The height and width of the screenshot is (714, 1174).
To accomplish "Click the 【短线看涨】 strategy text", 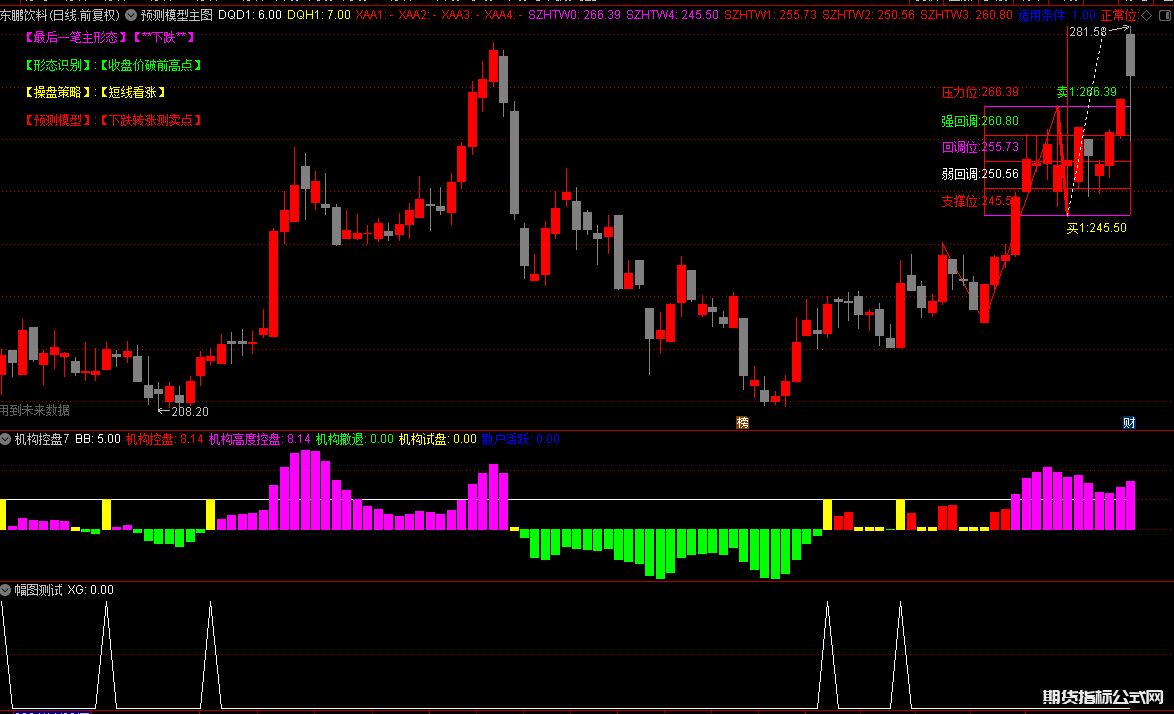I will [x=133, y=93].
